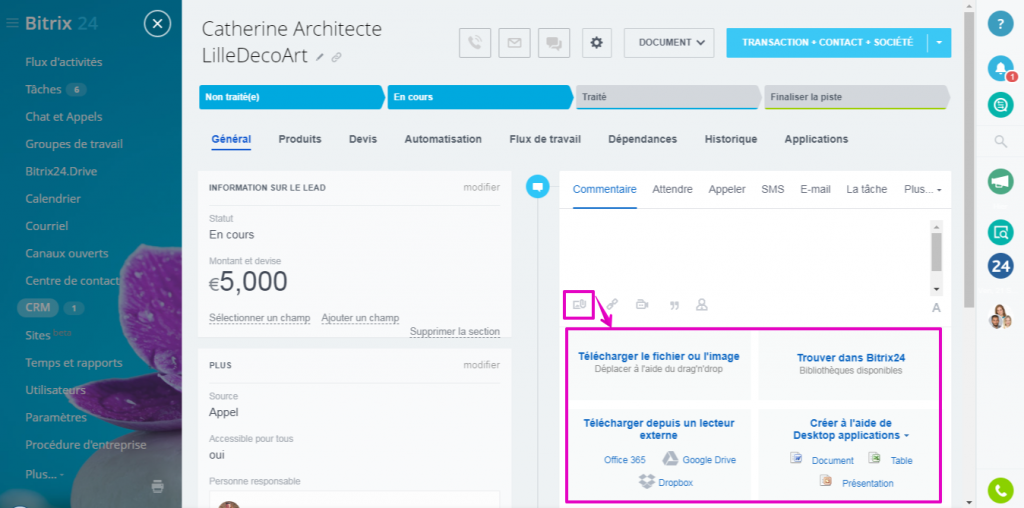Click modifier in the Plus section
The image size is (1024, 508).
481,365
